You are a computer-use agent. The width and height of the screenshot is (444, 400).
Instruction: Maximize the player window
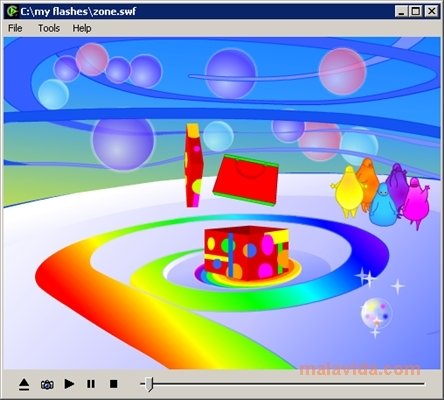416,12
